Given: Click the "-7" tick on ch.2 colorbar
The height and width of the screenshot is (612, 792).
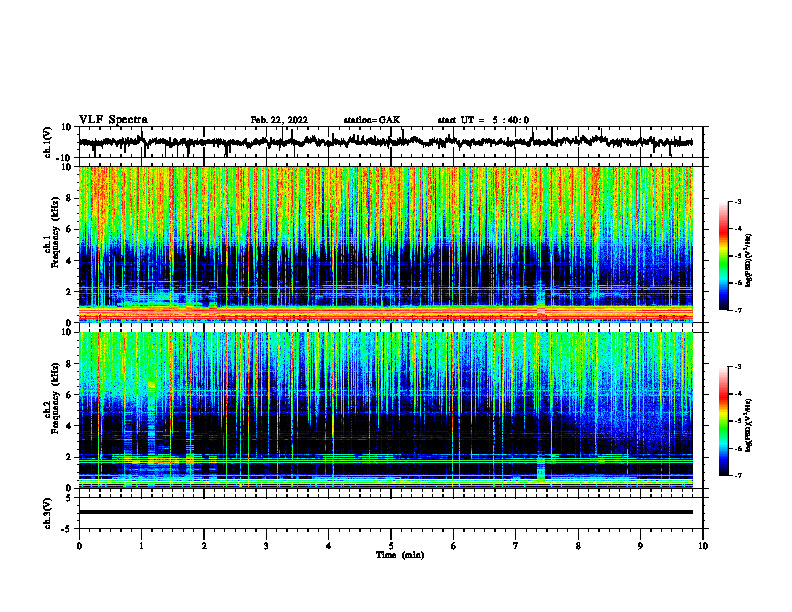Looking at the screenshot, I should (x=738, y=475).
